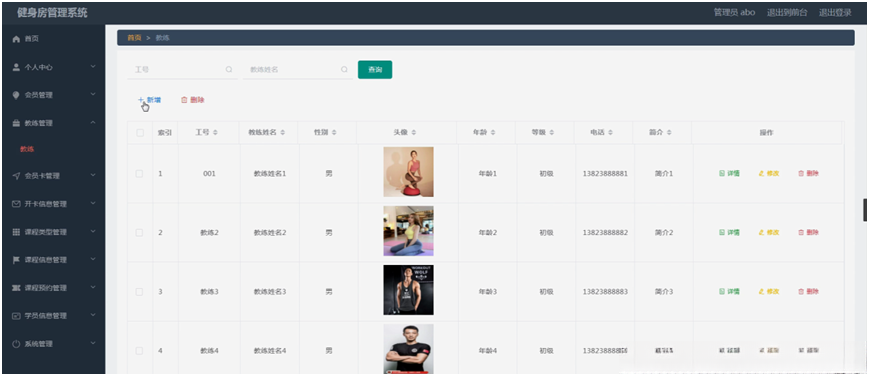
Task: Expand 会员管理 chevron
Action: click(93, 95)
